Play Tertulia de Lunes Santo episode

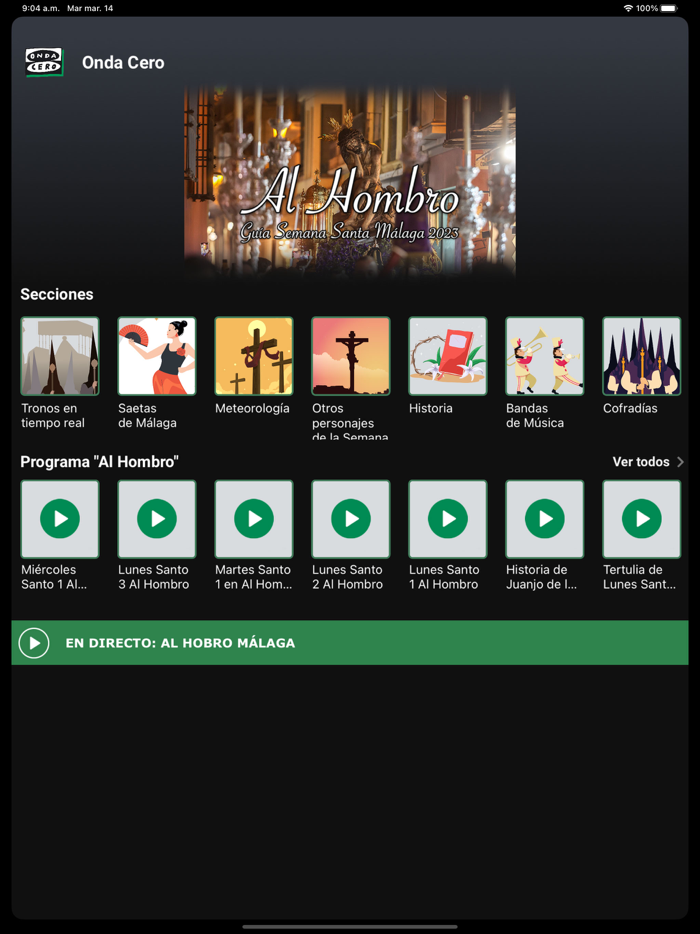642,519
